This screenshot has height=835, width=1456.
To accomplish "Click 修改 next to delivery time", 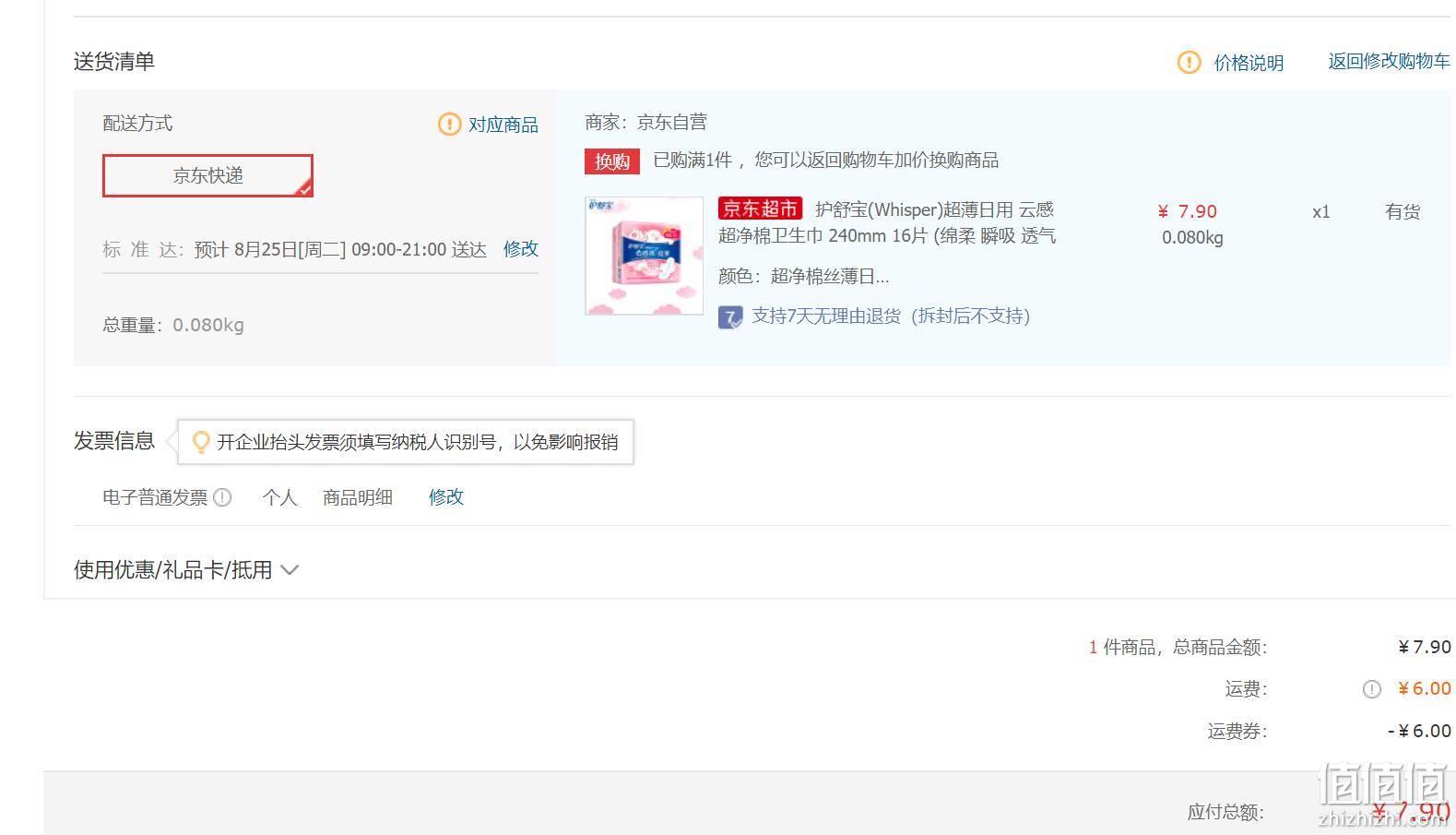I will pyautogui.click(x=521, y=249).
